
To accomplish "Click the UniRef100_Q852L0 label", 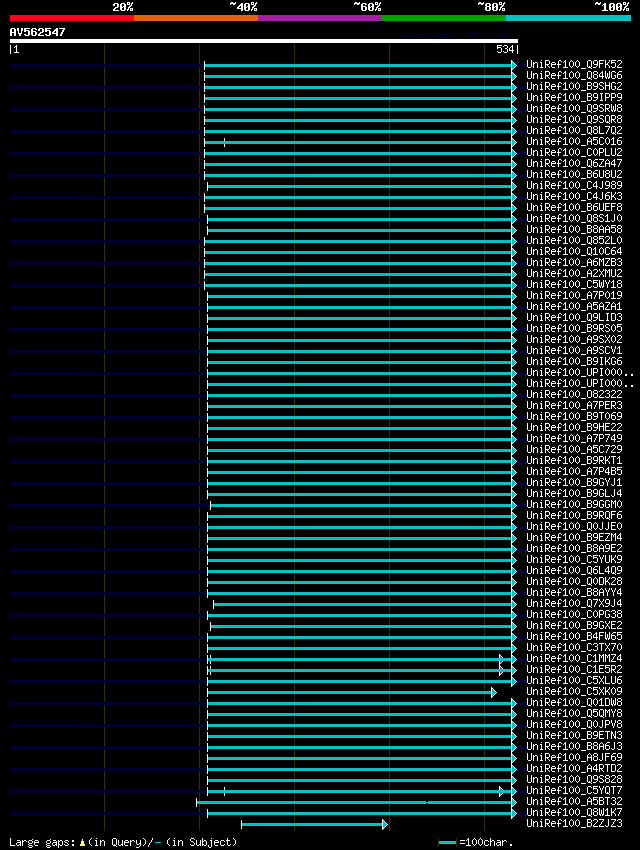I will coord(574,240).
